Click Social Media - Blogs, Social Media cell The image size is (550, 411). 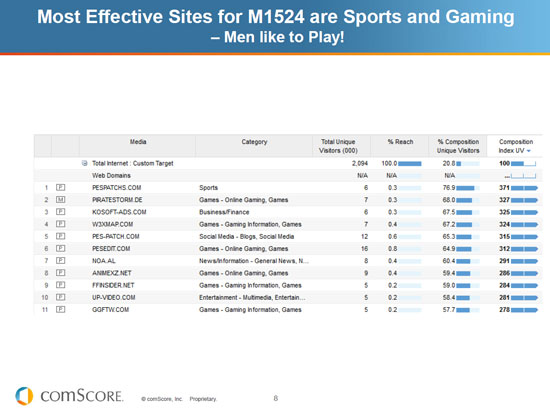coord(247,236)
